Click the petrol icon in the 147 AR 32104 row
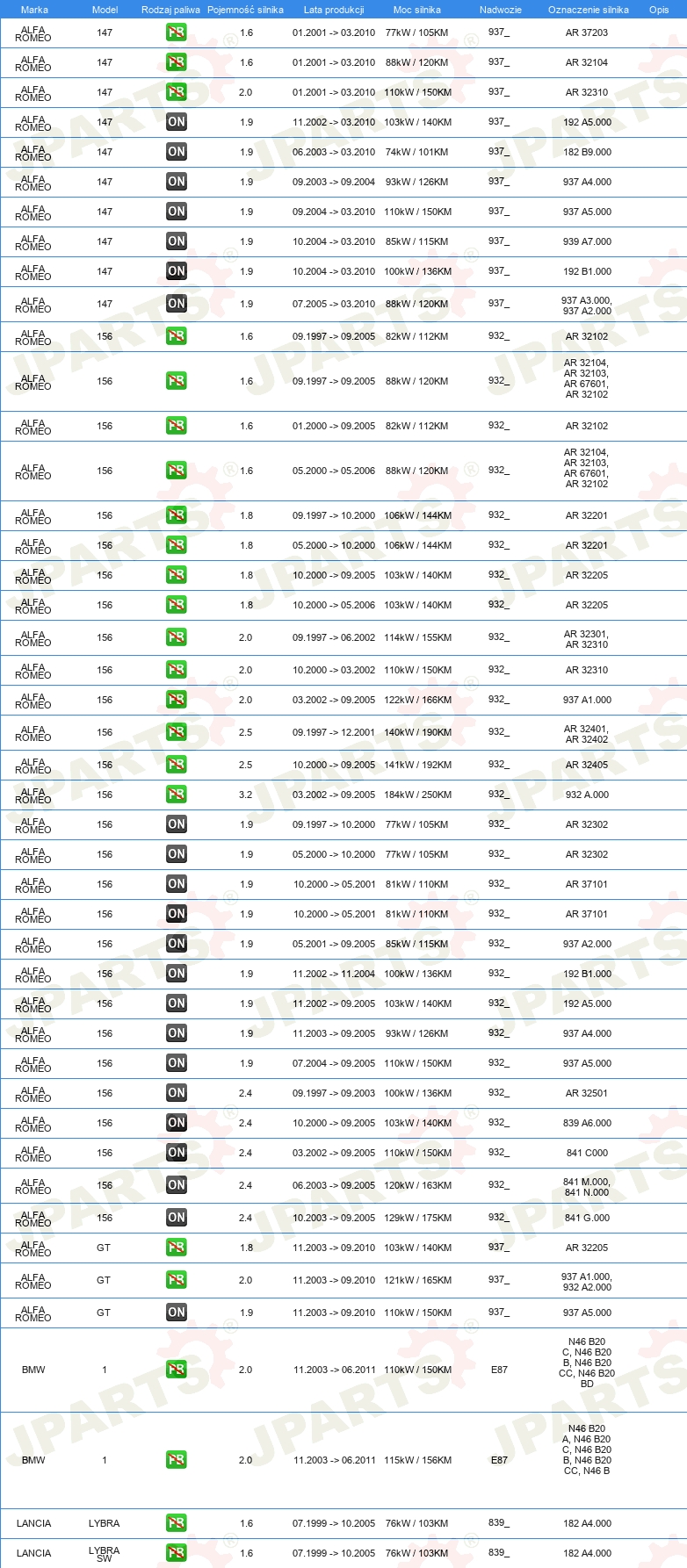 pyautogui.click(x=176, y=62)
